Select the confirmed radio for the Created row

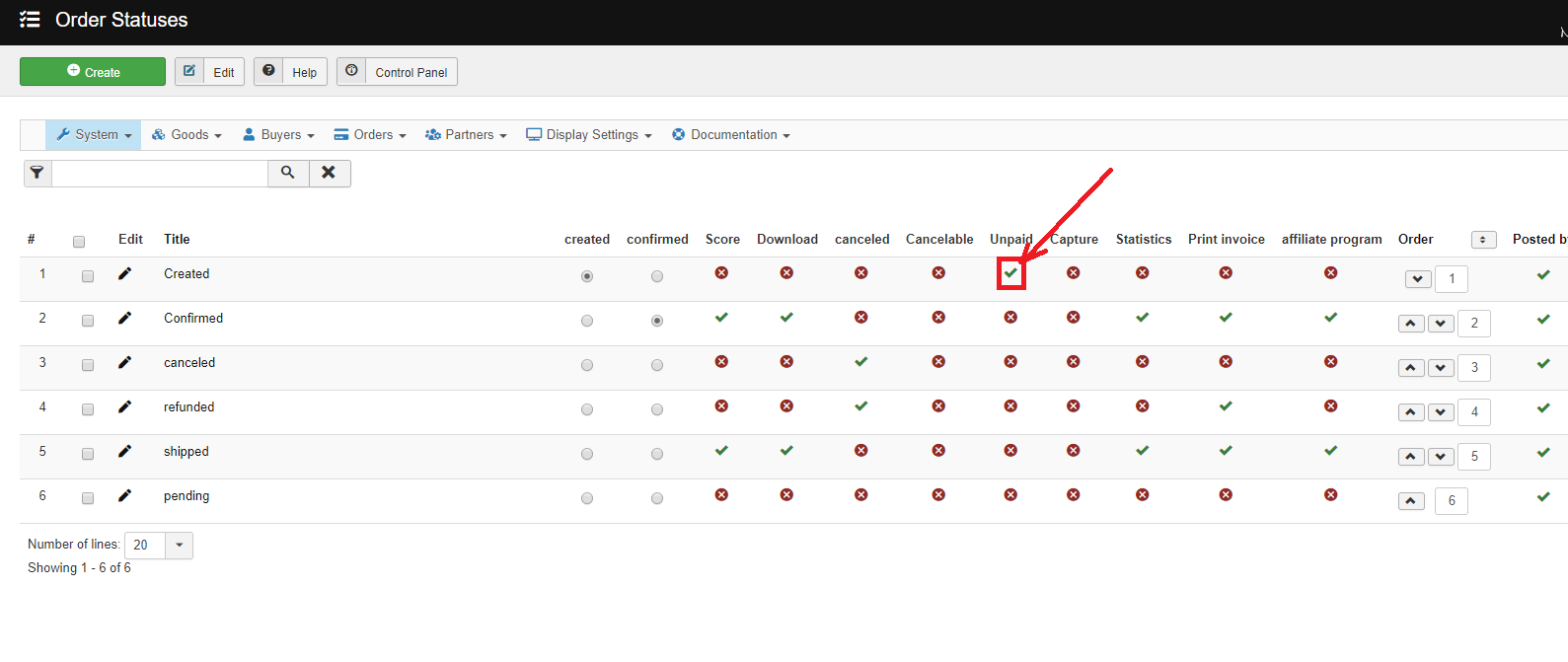click(657, 276)
